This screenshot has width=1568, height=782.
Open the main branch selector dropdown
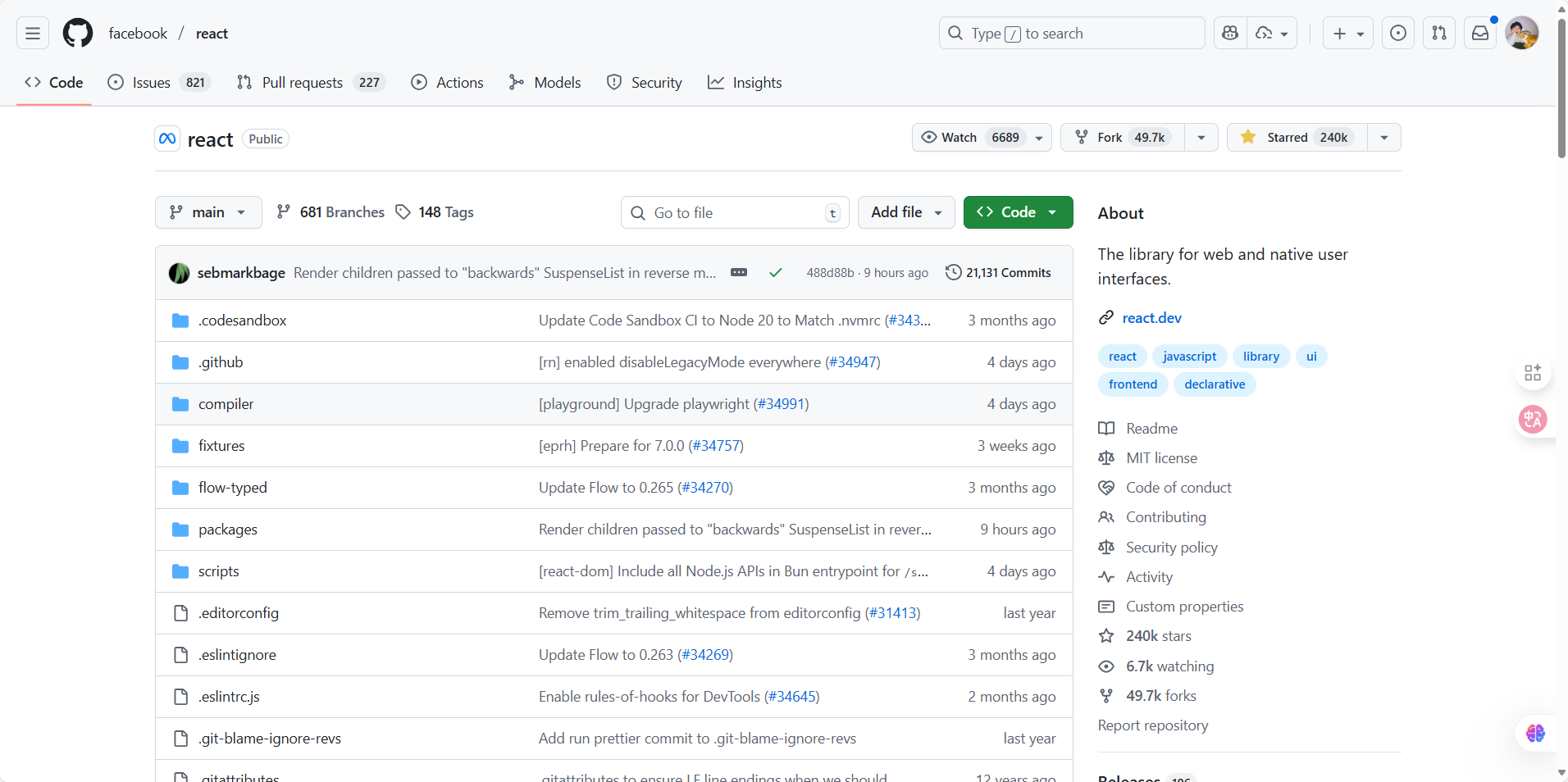tap(208, 212)
